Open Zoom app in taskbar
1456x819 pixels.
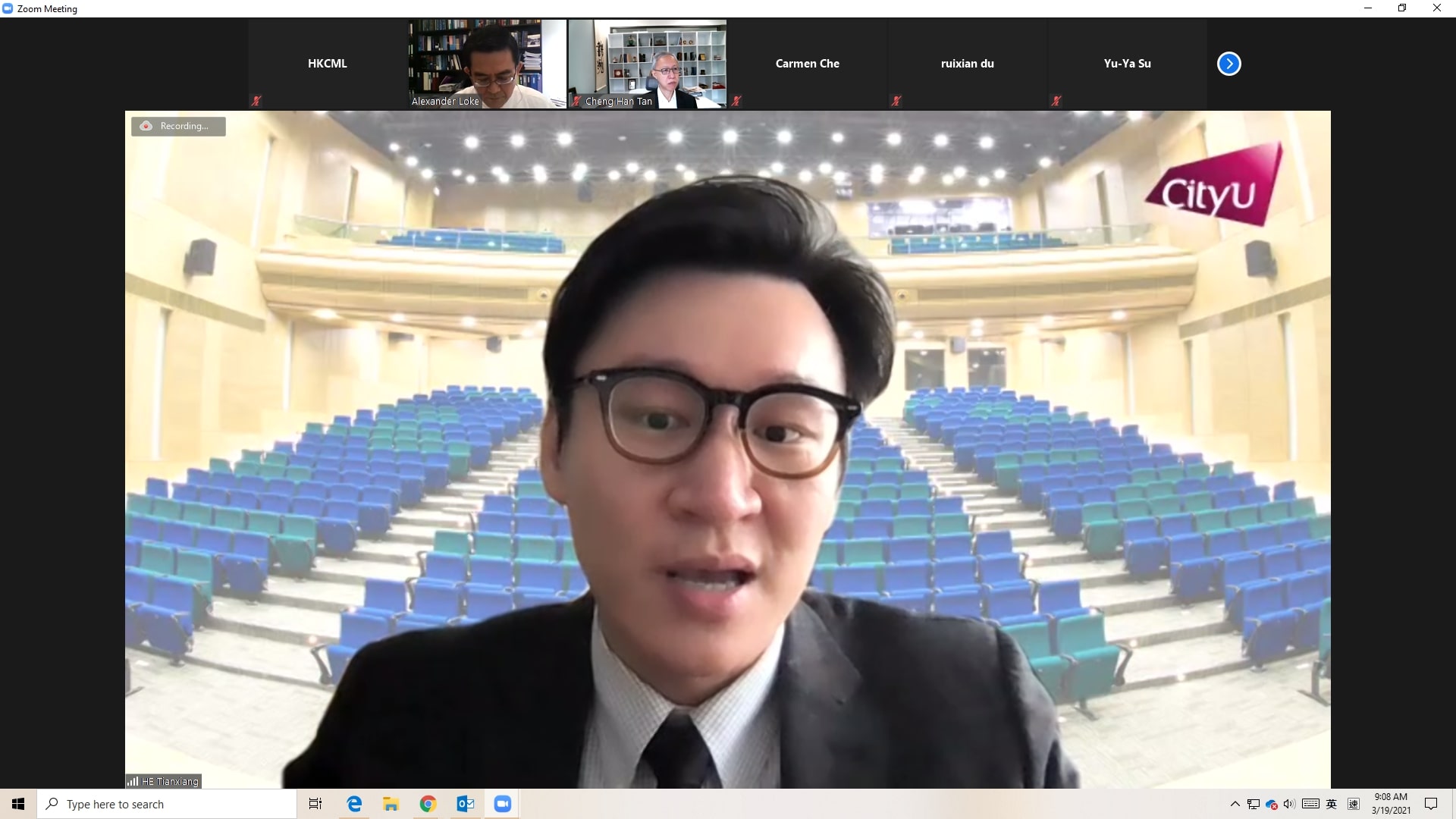click(x=502, y=804)
